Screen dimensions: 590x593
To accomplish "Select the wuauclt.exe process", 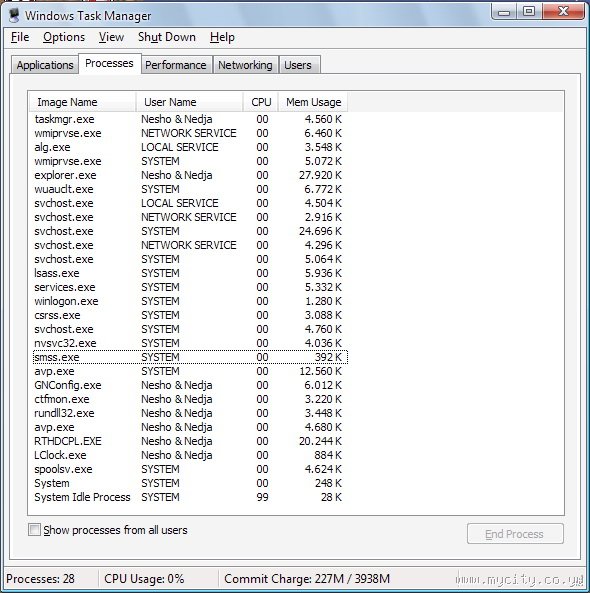I will (190, 189).
